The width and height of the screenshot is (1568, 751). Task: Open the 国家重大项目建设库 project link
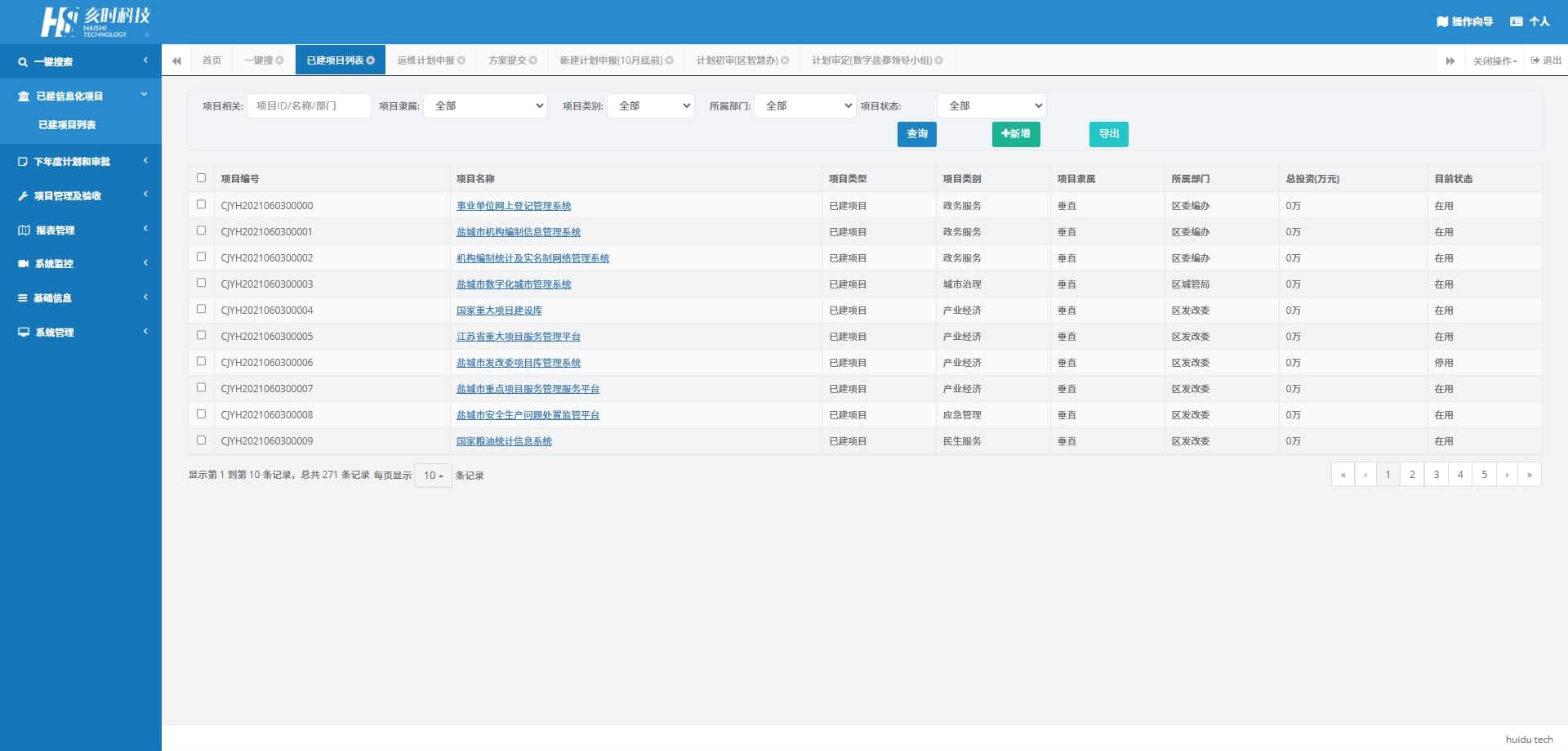pos(499,311)
